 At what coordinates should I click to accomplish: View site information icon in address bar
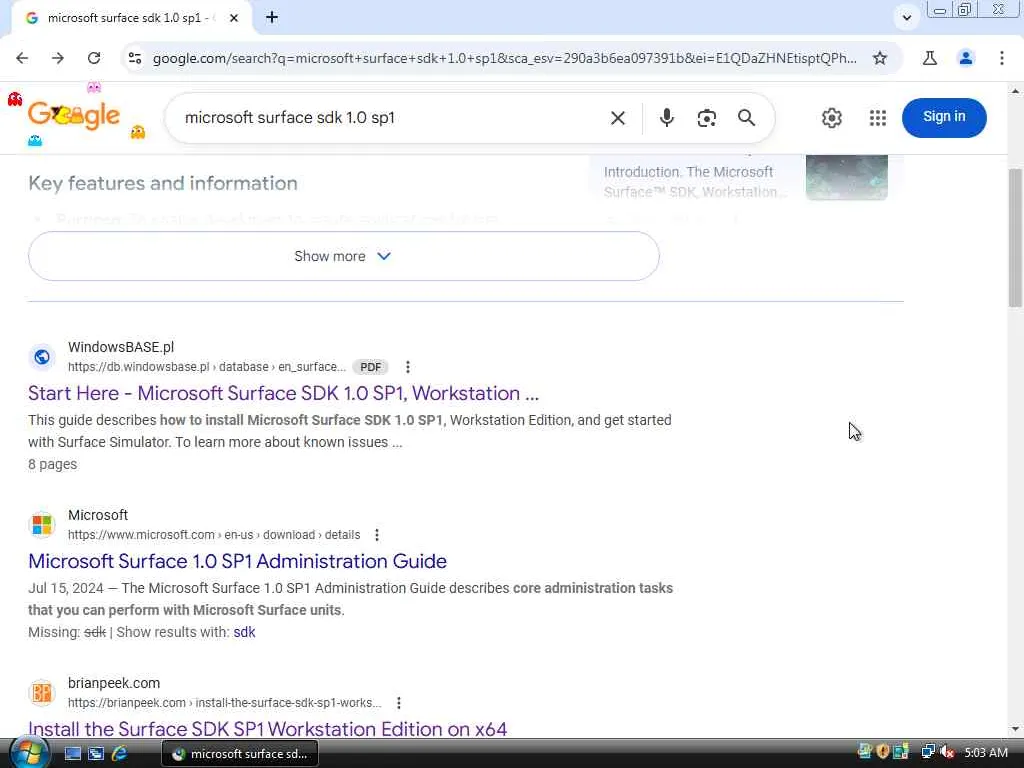135,58
